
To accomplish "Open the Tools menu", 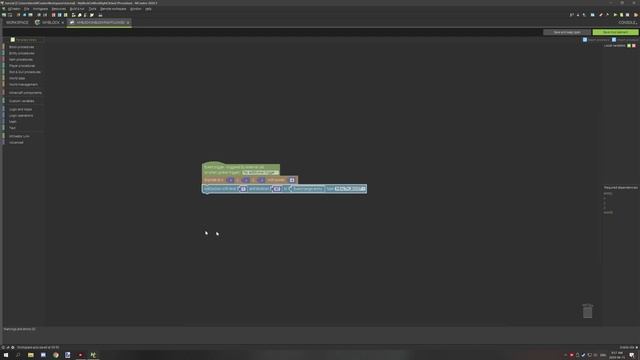I will 93,9.
